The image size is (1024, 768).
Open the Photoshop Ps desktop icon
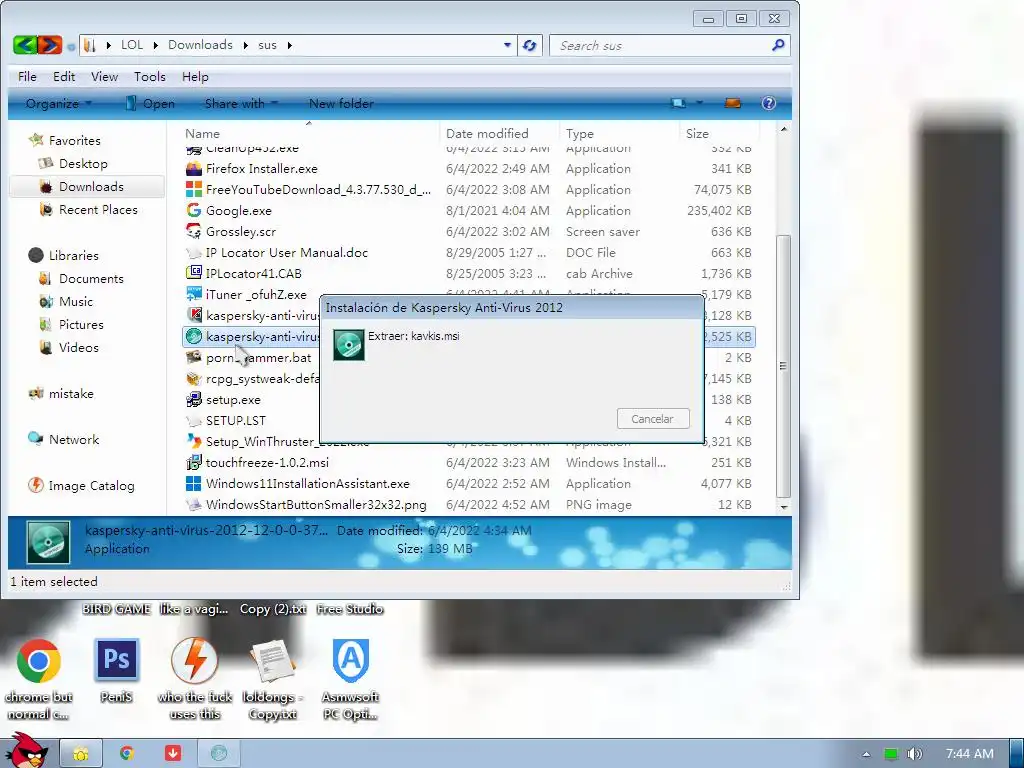click(117, 661)
